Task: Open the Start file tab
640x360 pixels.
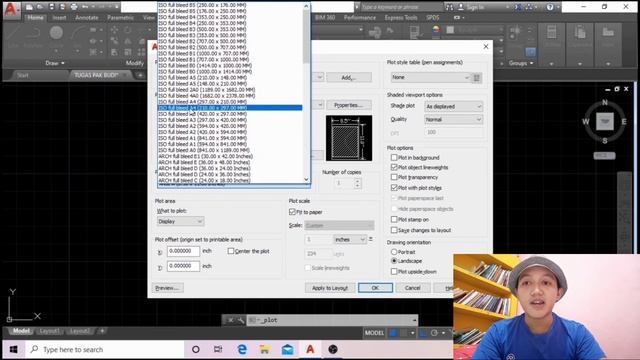Action: (x=23, y=75)
